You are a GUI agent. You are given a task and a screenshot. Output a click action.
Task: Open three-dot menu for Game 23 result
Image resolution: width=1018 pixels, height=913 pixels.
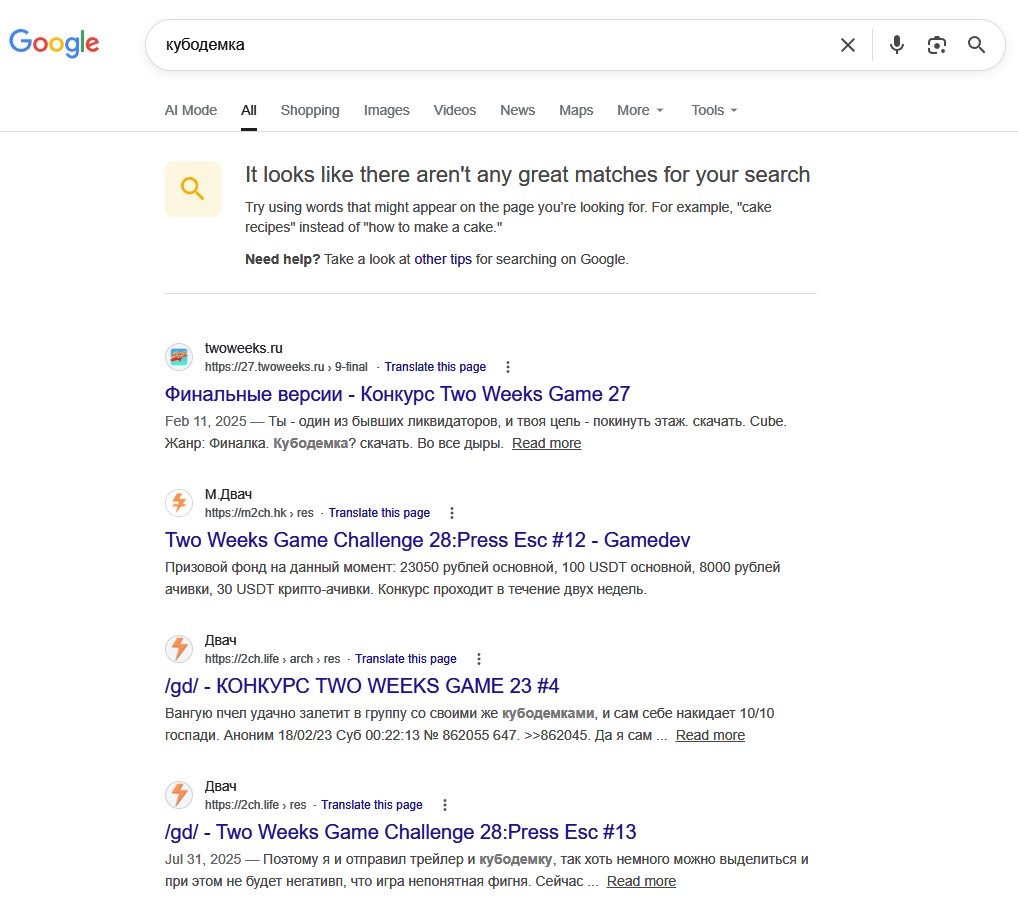pyautogui.click(x=479, y=659)
